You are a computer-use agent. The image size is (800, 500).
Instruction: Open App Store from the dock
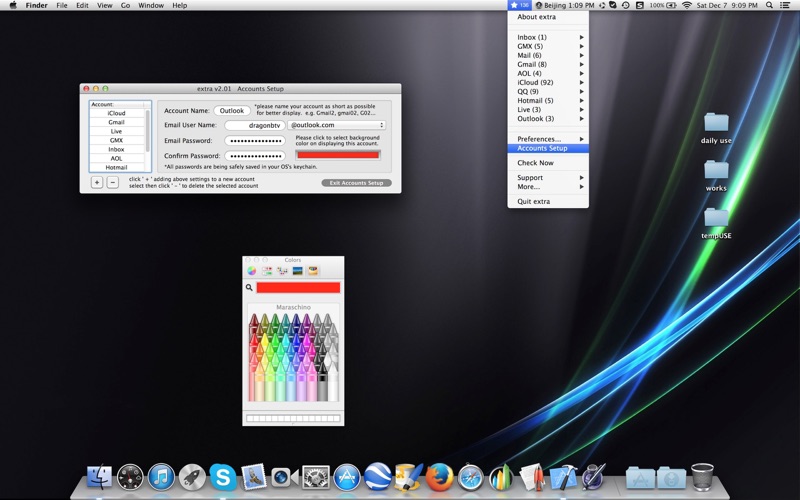point(347,478)
